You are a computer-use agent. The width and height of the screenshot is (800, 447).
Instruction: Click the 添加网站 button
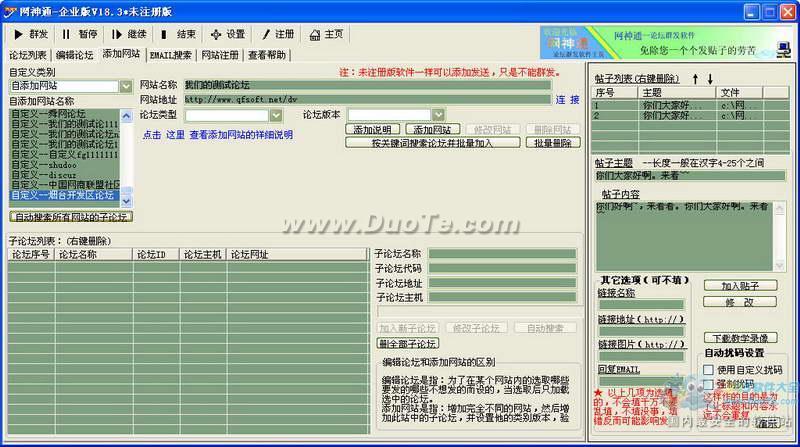click(x=432, y=130)
